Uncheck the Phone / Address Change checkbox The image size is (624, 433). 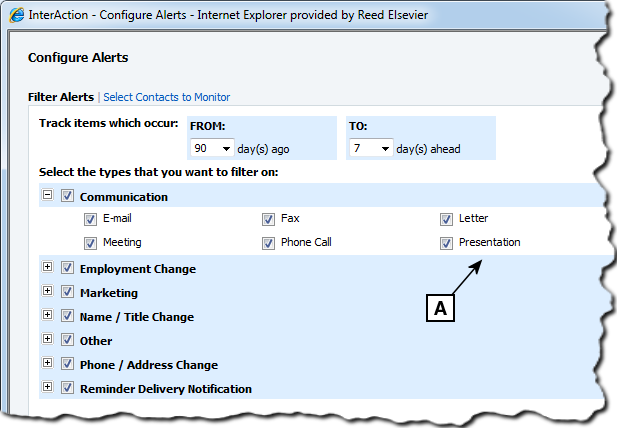(x=67, y=364)
